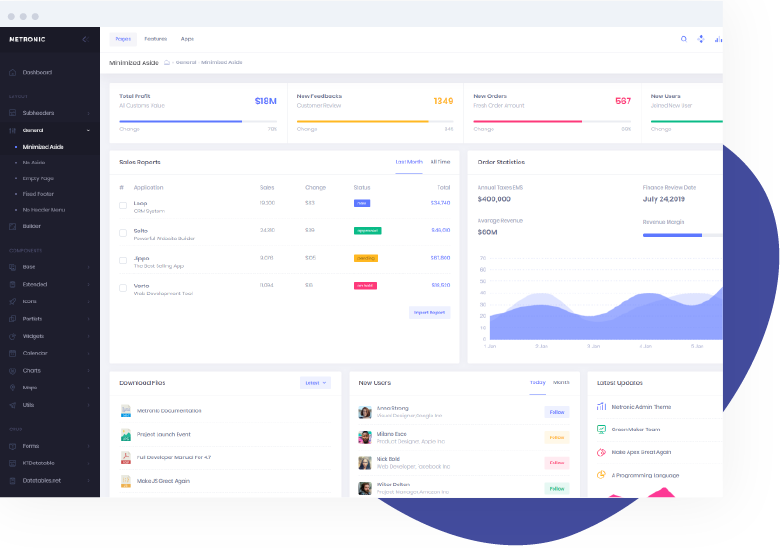This screenshot has width=780, height=548.
Task: Expand the Subheaders sidebar menu
Action: (48, 114)
